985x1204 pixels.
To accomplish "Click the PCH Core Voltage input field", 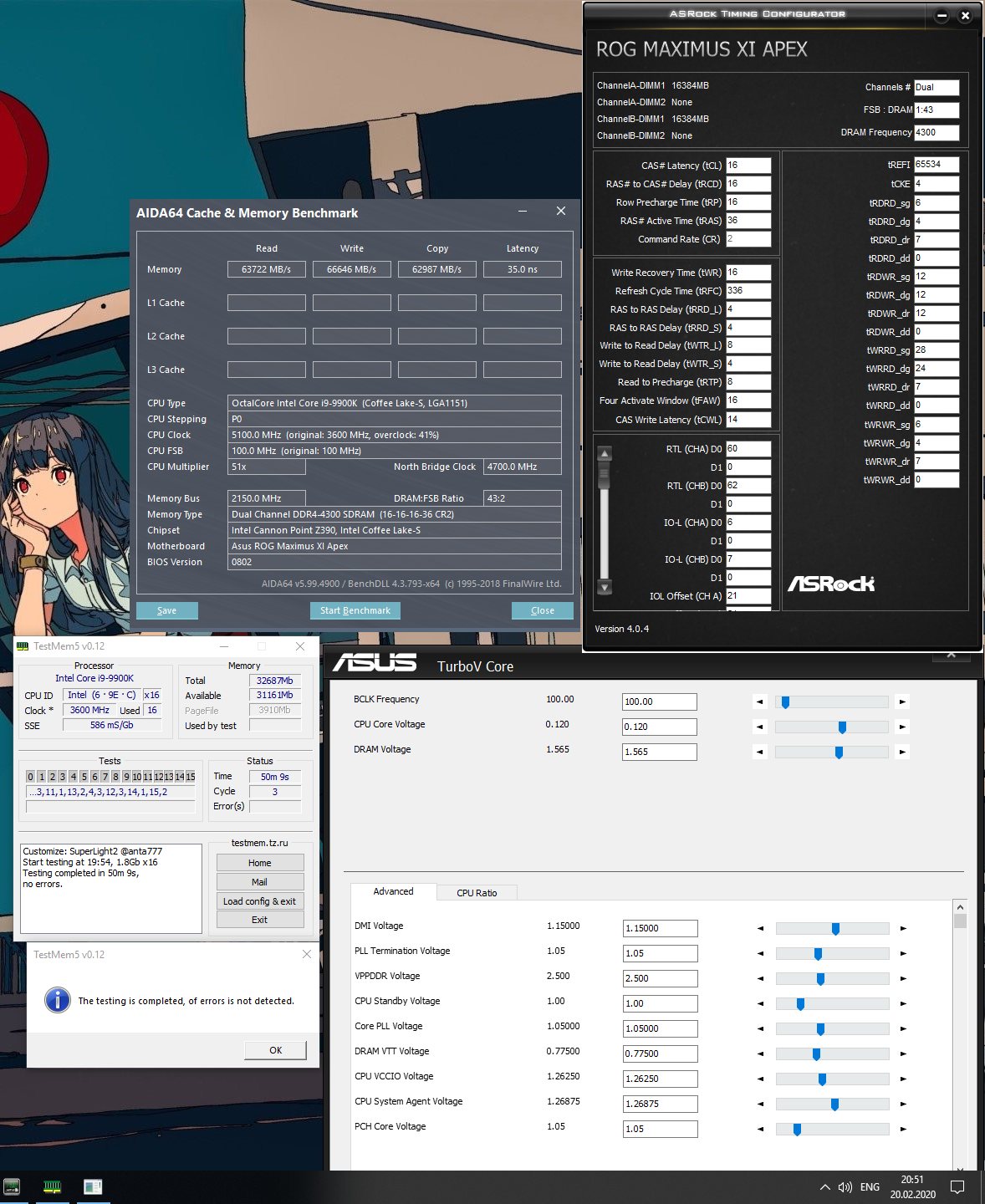I will (661, 1130).
